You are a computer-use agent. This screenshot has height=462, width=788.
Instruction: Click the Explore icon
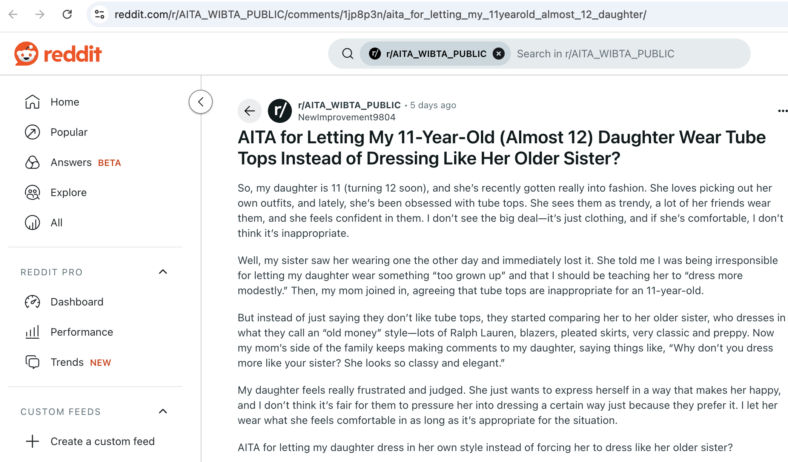coord(32,193)
